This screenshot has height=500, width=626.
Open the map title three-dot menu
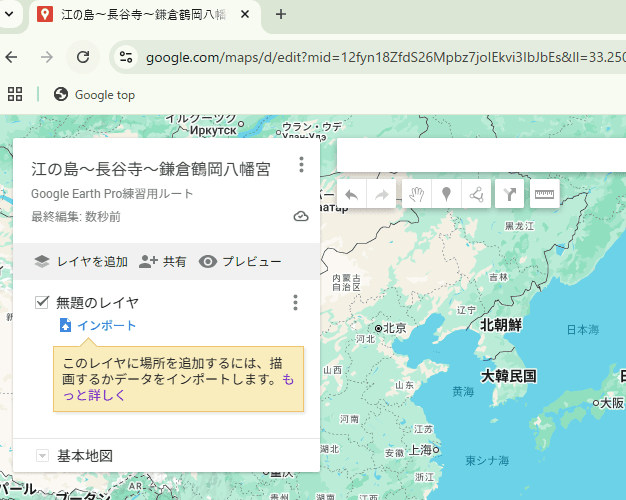301,166
